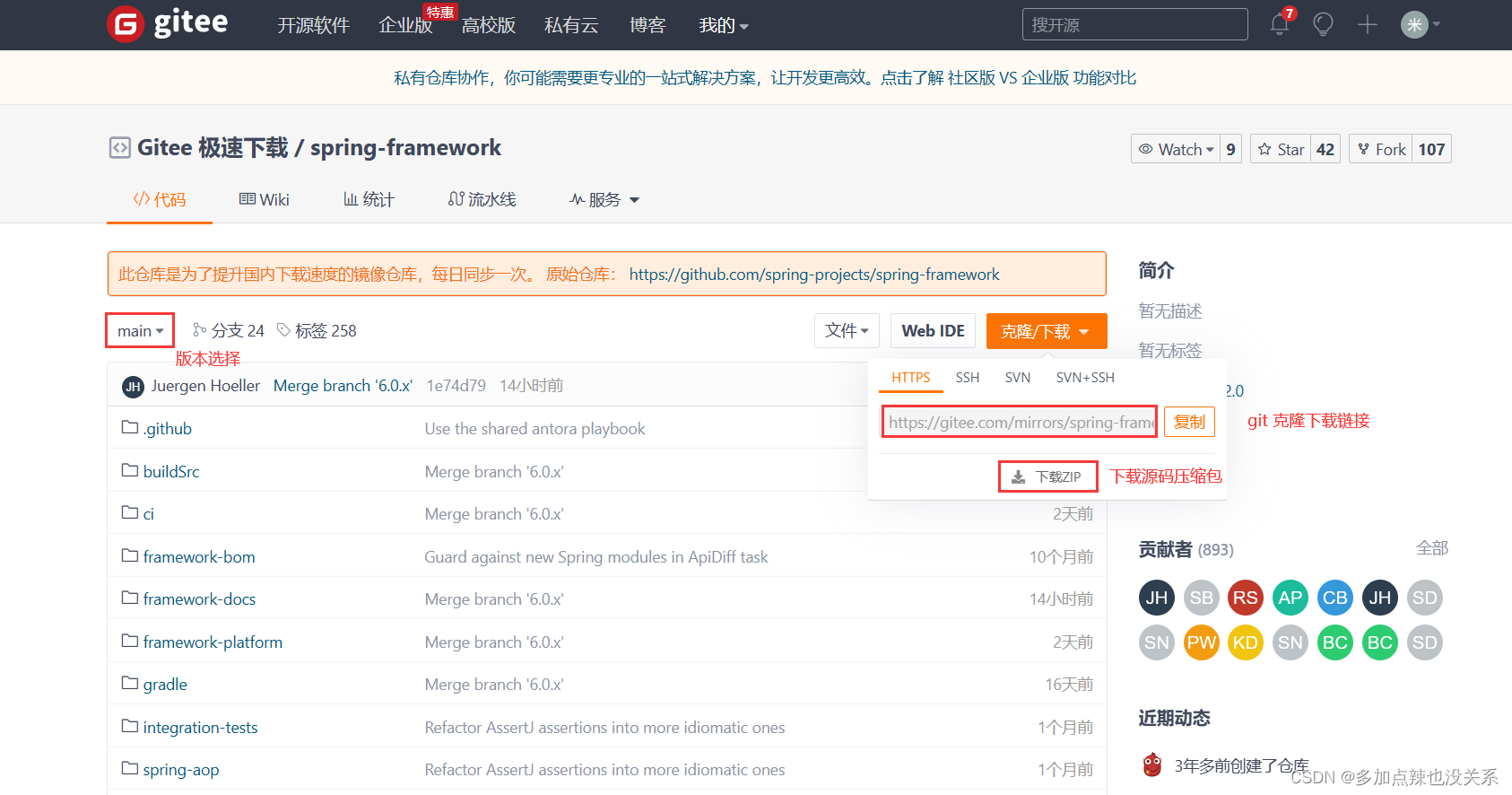Open 开源软件 in top navigation
Image resolution: width=1512 pixels, height=795 pixels.
click(x=313, y=25)
